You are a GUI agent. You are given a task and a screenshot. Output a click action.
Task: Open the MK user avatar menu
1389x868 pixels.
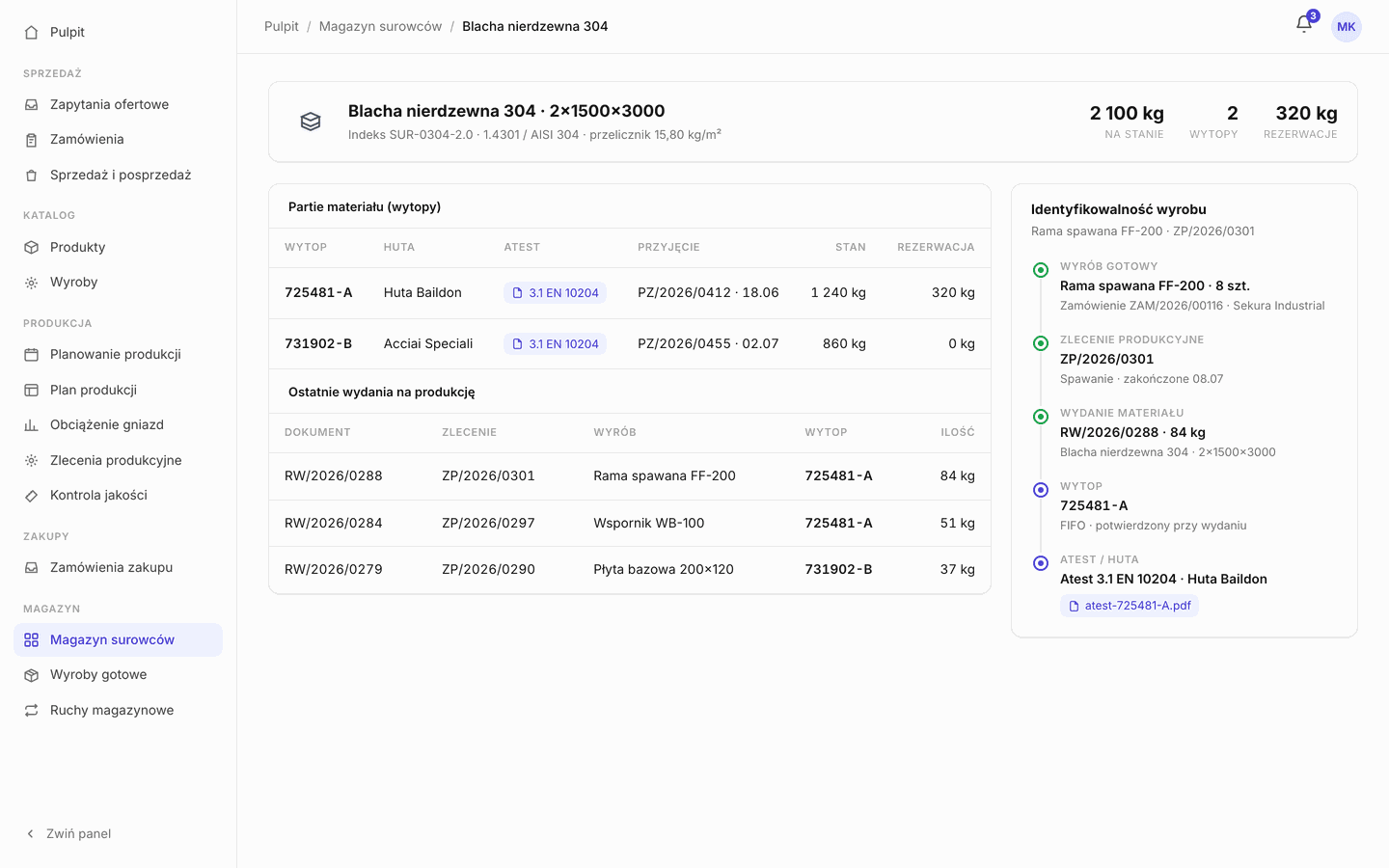tap(1347, 27)
